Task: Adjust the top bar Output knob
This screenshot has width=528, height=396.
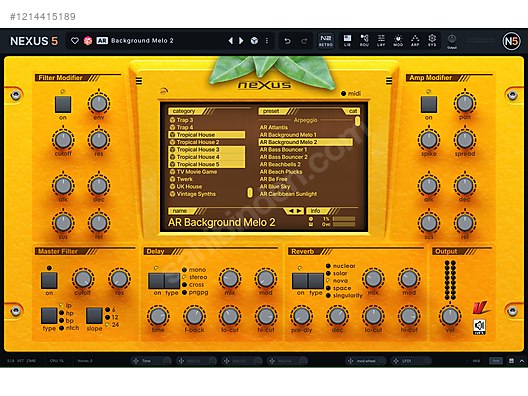Action: point(452,39)
